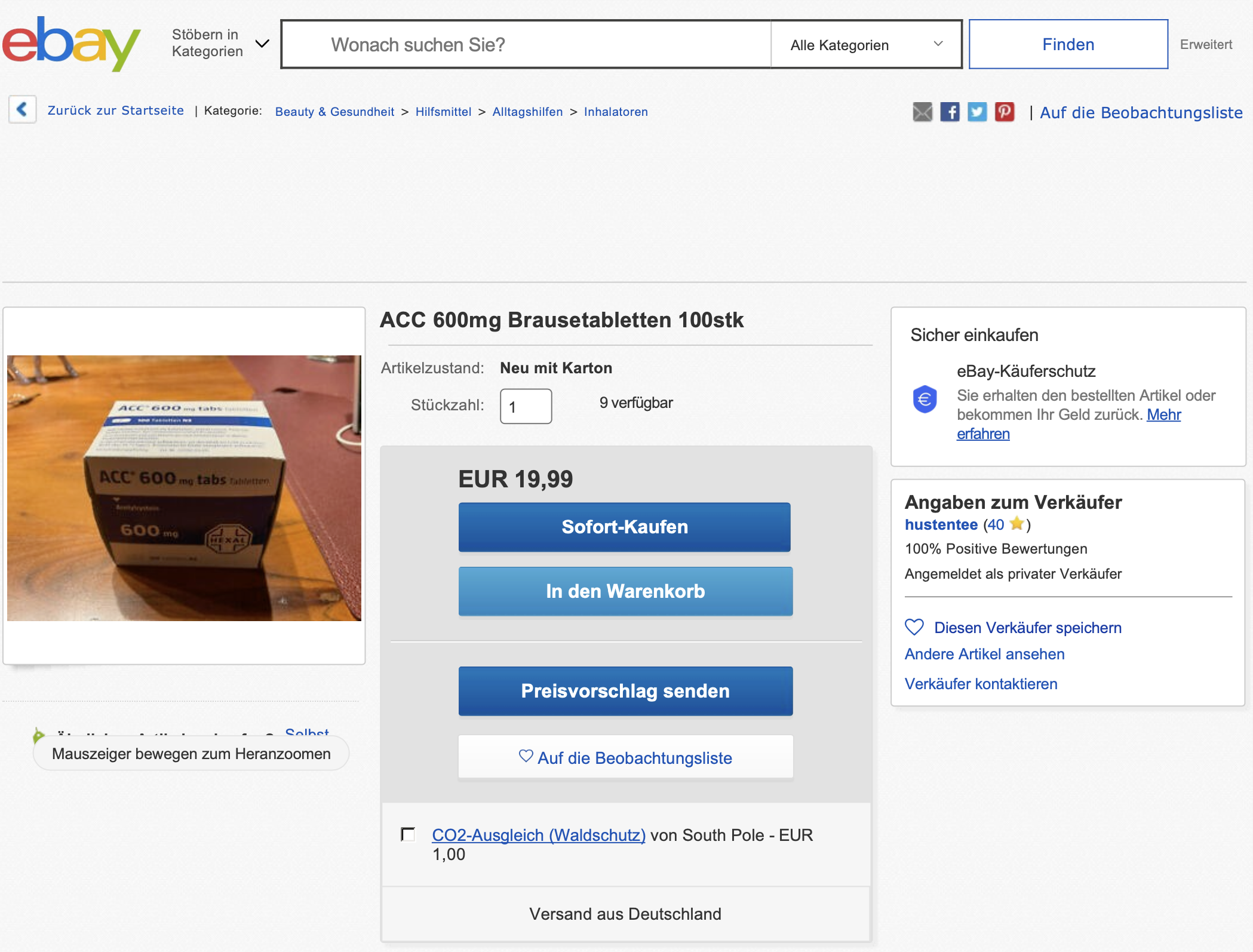Click the heart icon to save seller
The width and height of the screenshot is (1253, 952).
tap(914, 627)
